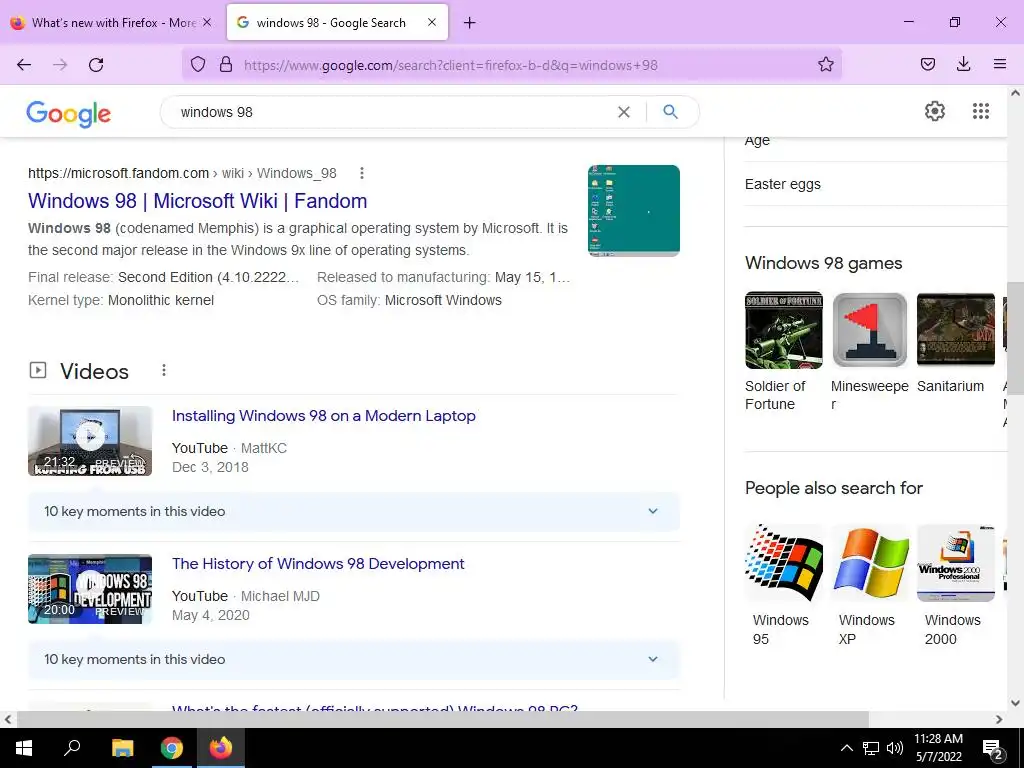Image resolution: width=1024 pixels, height=768 pixels.
Task: View site security padlock info
Action: click(226, 64)
